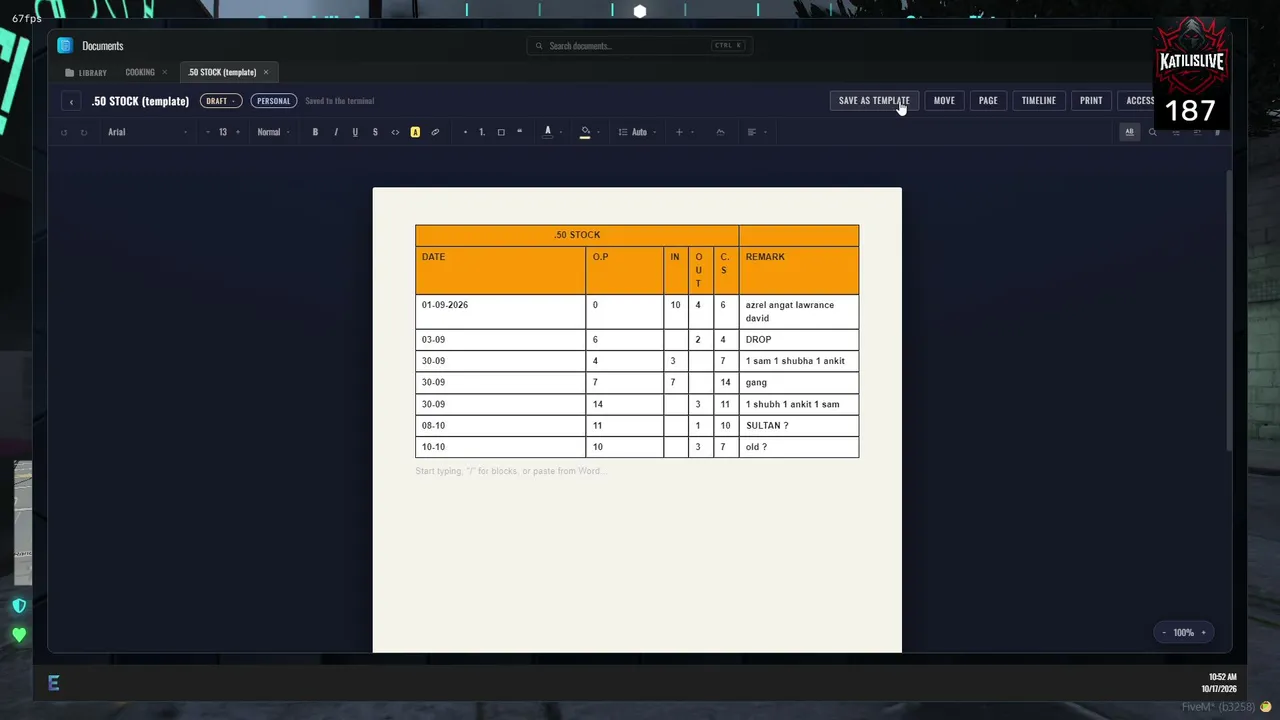Start a numbered list
Image resolution: width=1280 pixels, height=720 pixels.
coord(482,132)
